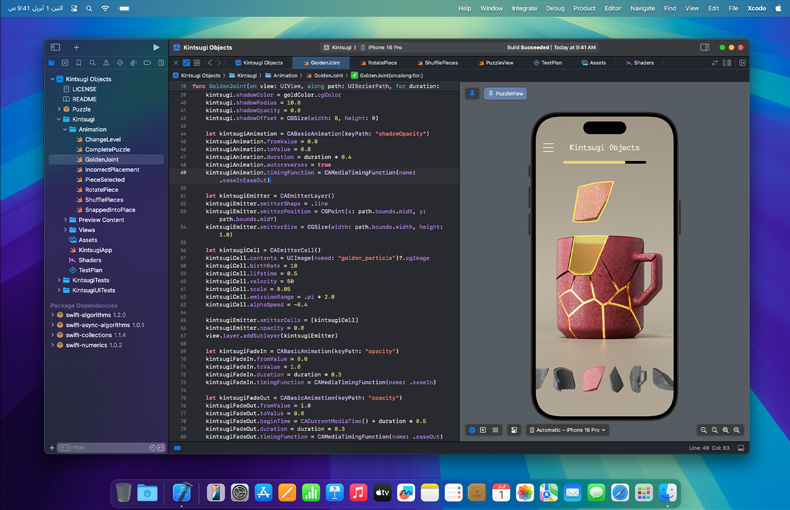Switch to the RotatePiece tab
790x510 pixels.
click(378, 63)
